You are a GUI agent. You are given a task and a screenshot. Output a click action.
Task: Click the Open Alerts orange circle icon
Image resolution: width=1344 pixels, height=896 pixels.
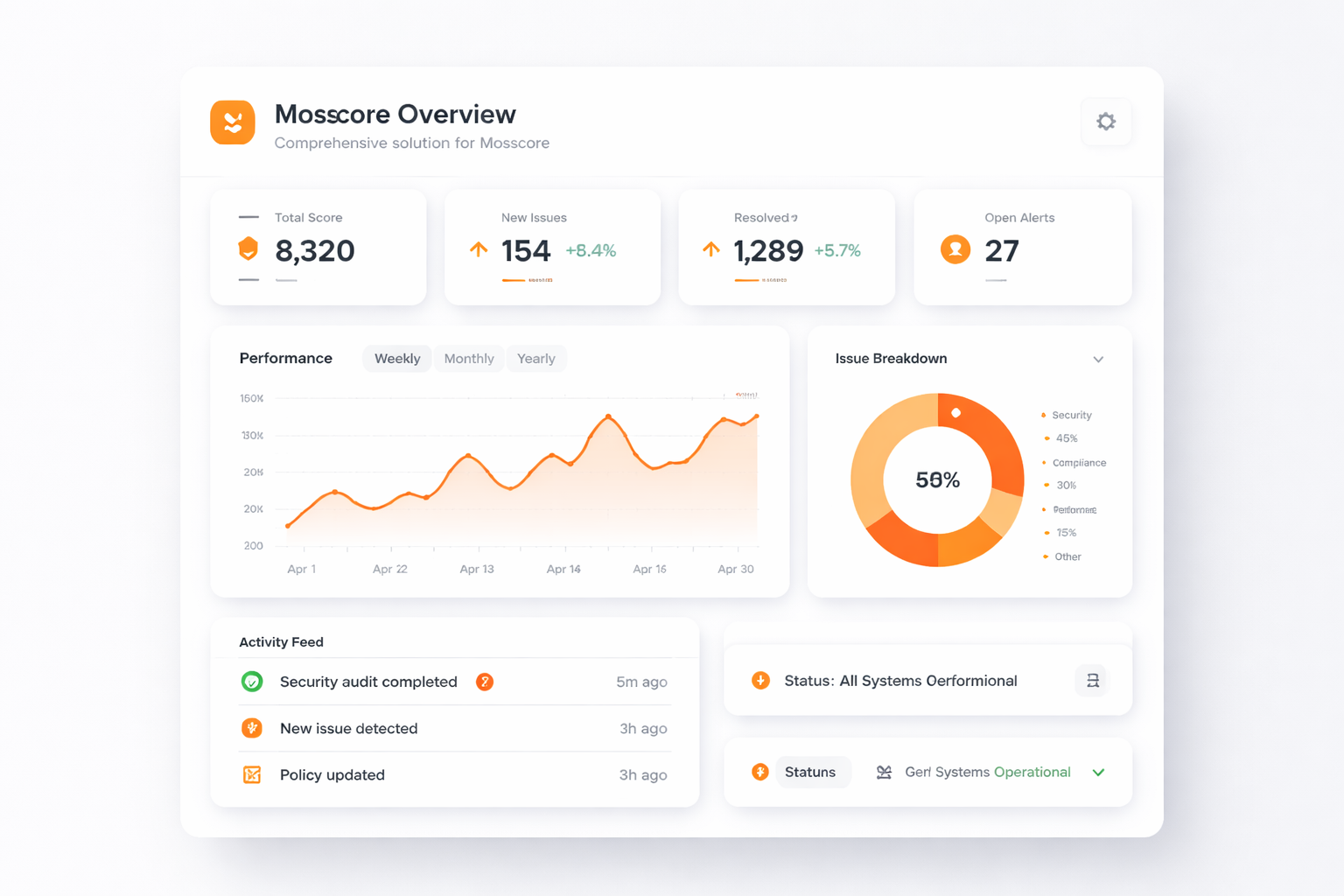(955, 249)
